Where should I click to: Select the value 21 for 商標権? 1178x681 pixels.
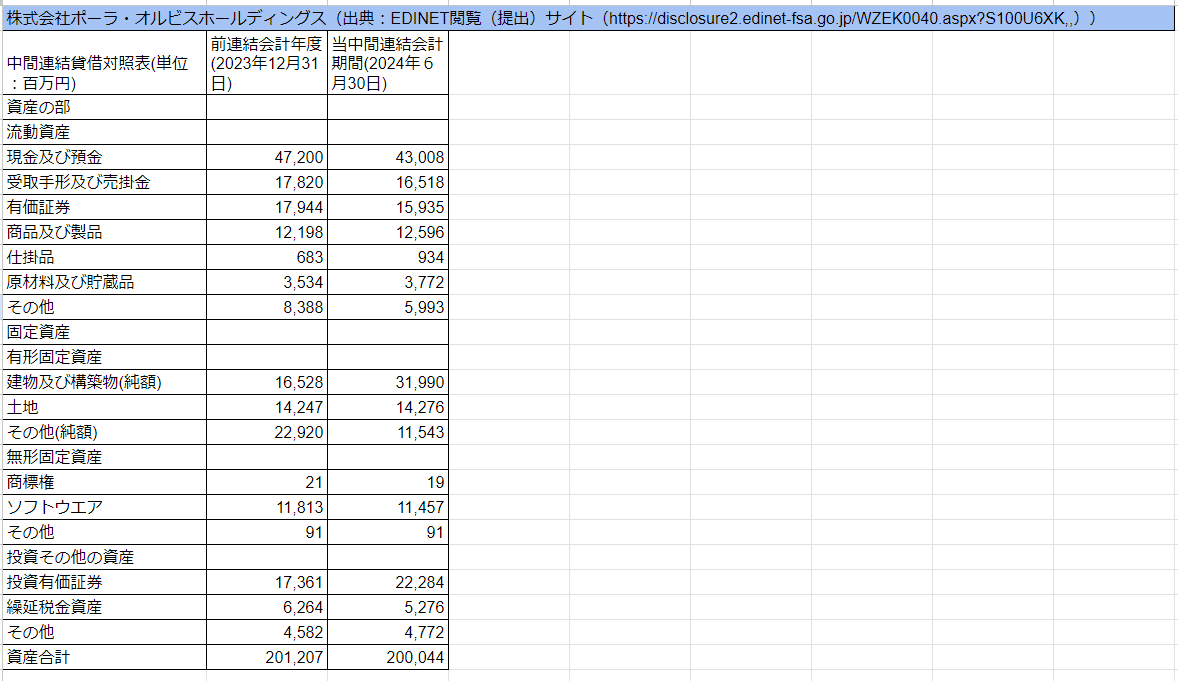pos(267,482)
